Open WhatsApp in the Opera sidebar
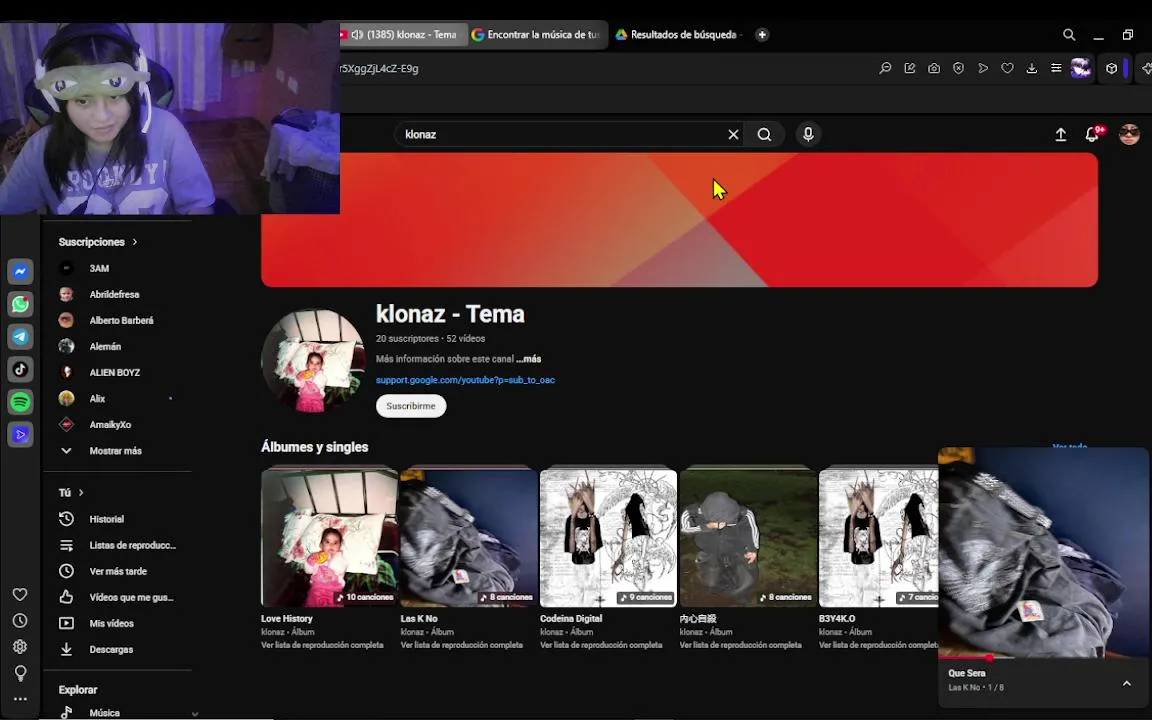Image resolution: width=1152 pixels, height=720 pixels. point(21,304)
